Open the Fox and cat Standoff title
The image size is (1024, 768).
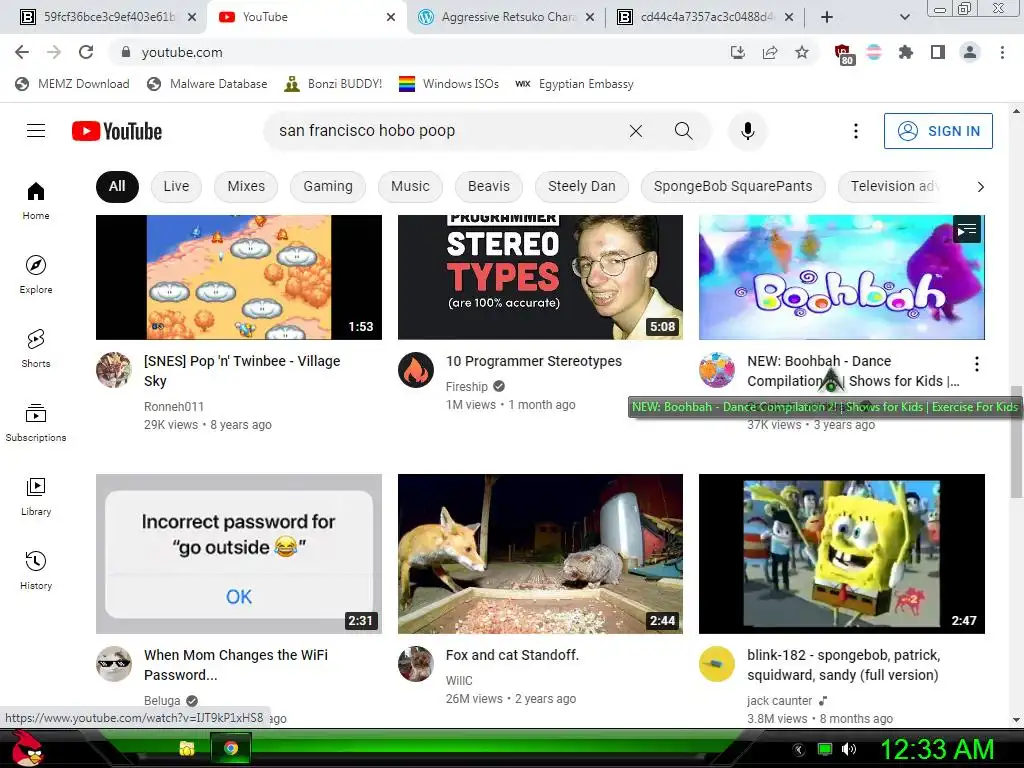512,655
